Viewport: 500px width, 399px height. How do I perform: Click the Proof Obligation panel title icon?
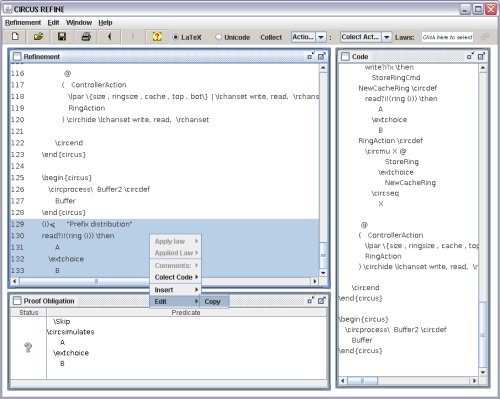click(x=17, y=301)
